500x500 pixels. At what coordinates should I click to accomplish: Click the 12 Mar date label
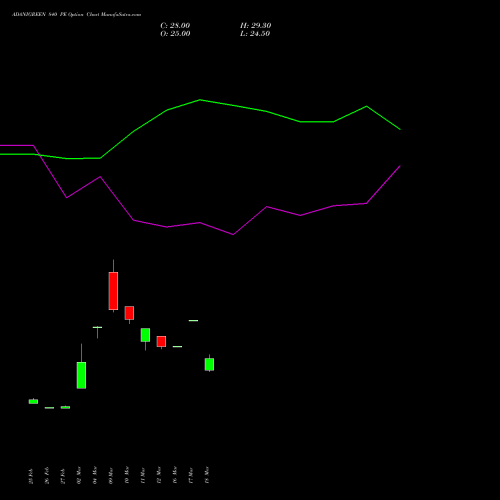click(159, 475)
